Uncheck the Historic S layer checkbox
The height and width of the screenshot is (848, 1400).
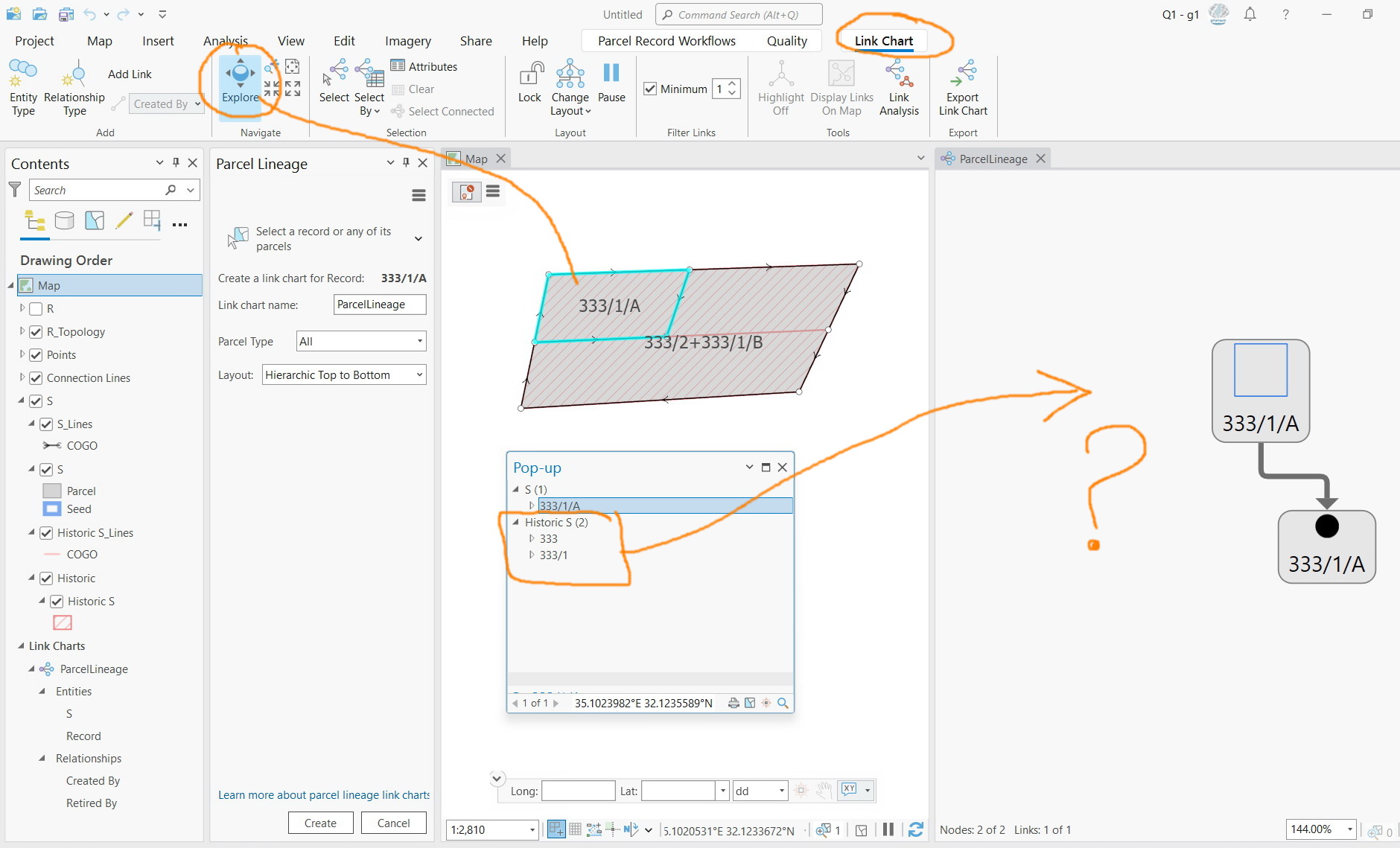coord(57,601)
